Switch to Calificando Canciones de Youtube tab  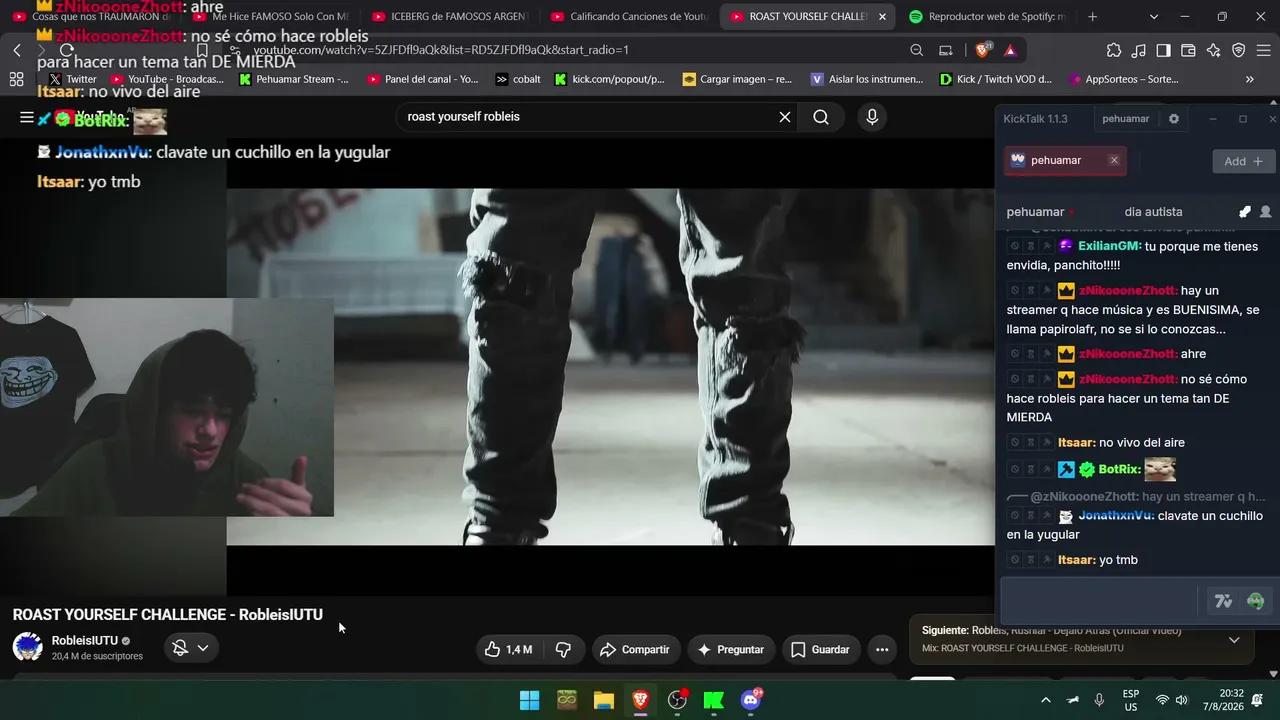coord(628,17)
